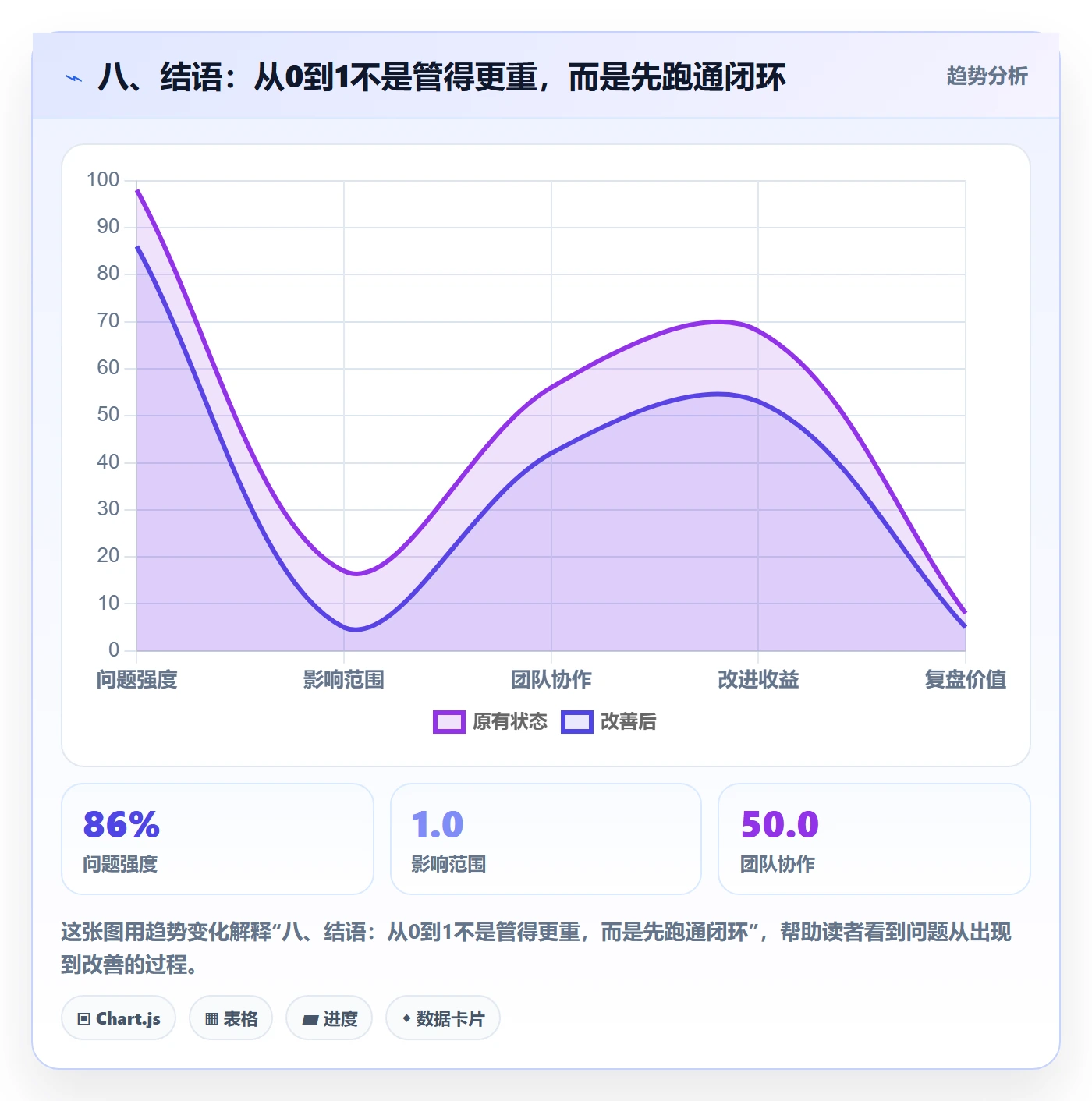The image size is (1092, 1101).
Task: Click the 改善后 legend label
Action: coord(628,722)
